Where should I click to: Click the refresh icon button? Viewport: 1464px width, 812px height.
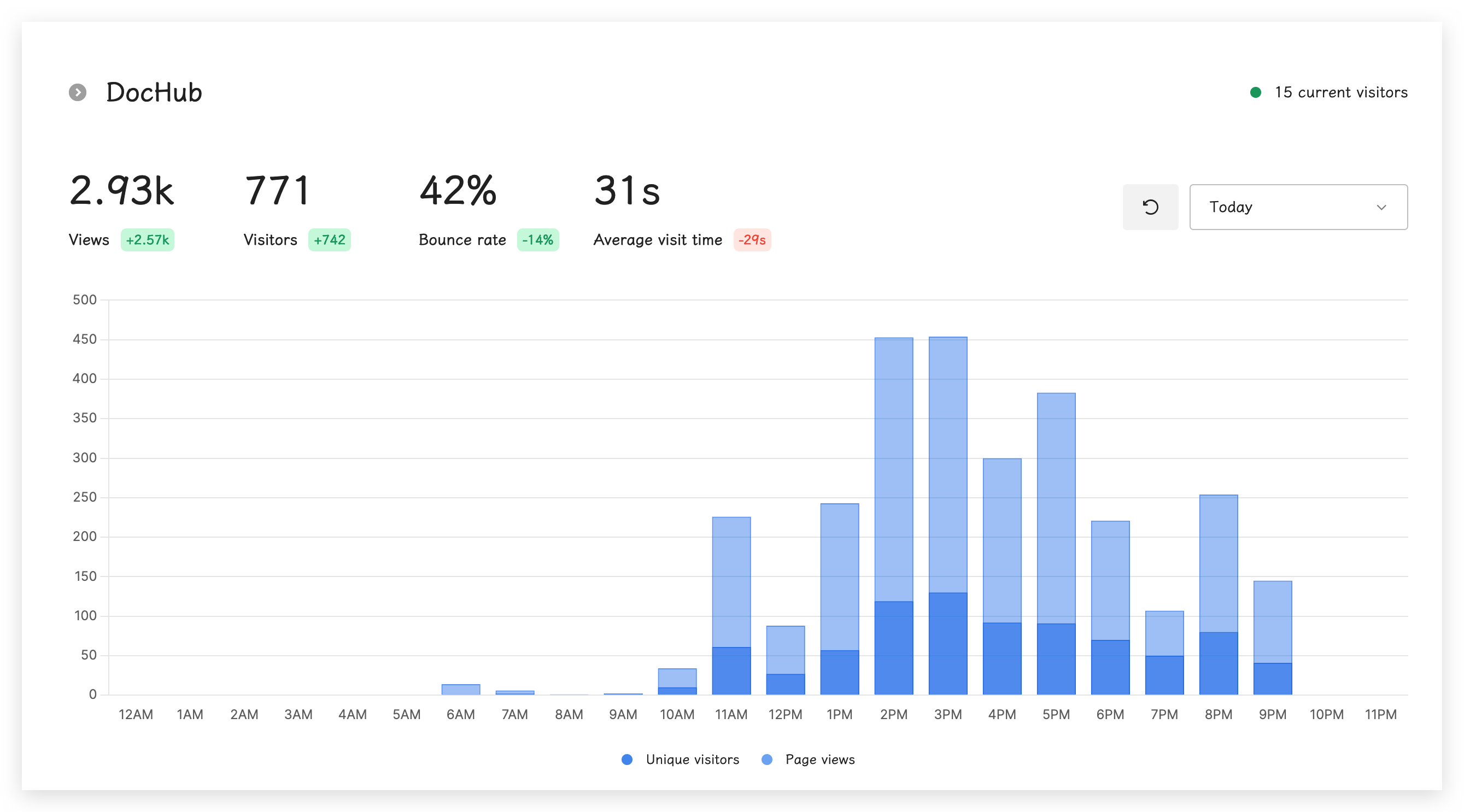pyautogui.click(x=1150, y=207)
